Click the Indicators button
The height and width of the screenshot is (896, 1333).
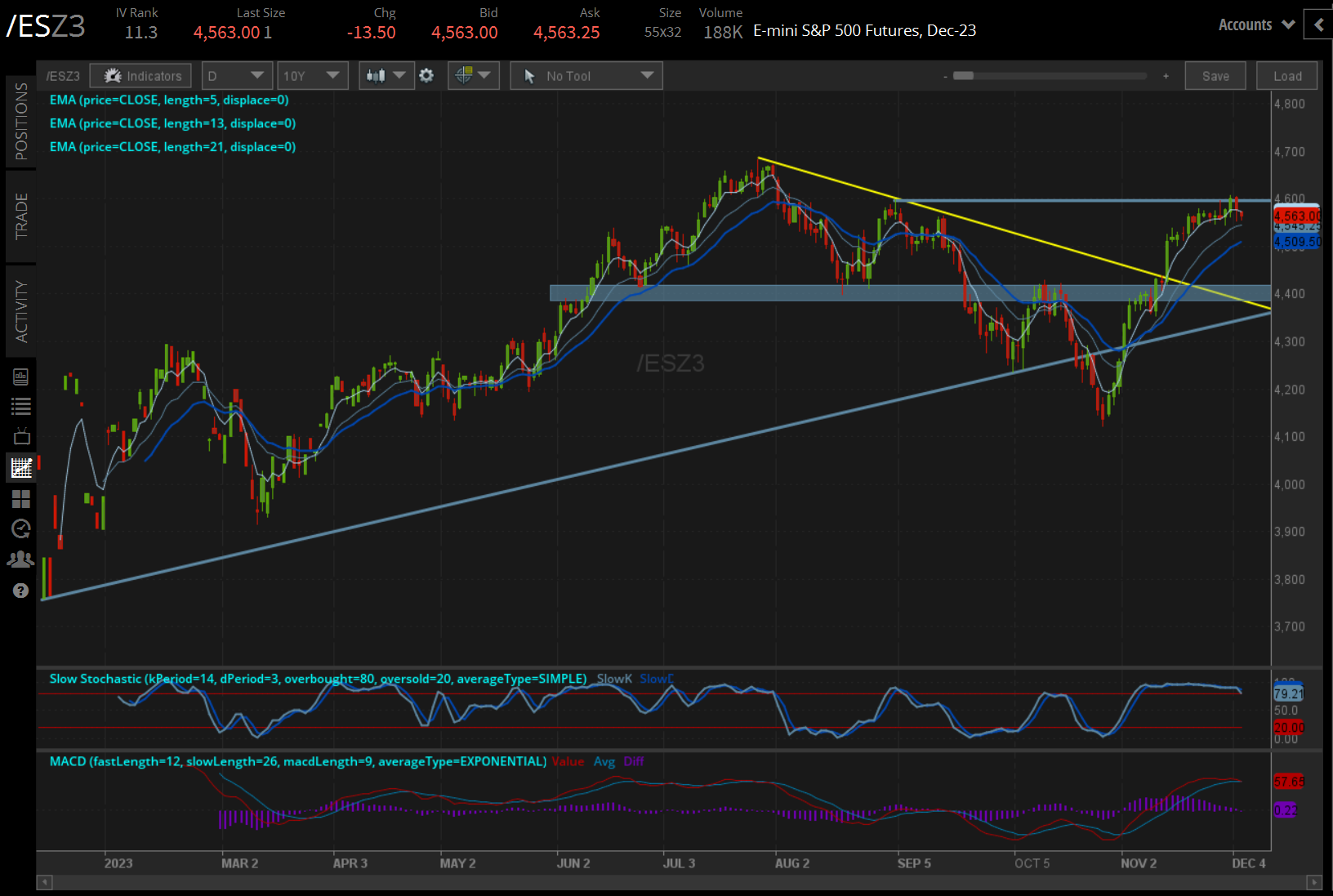click(140, 75)
